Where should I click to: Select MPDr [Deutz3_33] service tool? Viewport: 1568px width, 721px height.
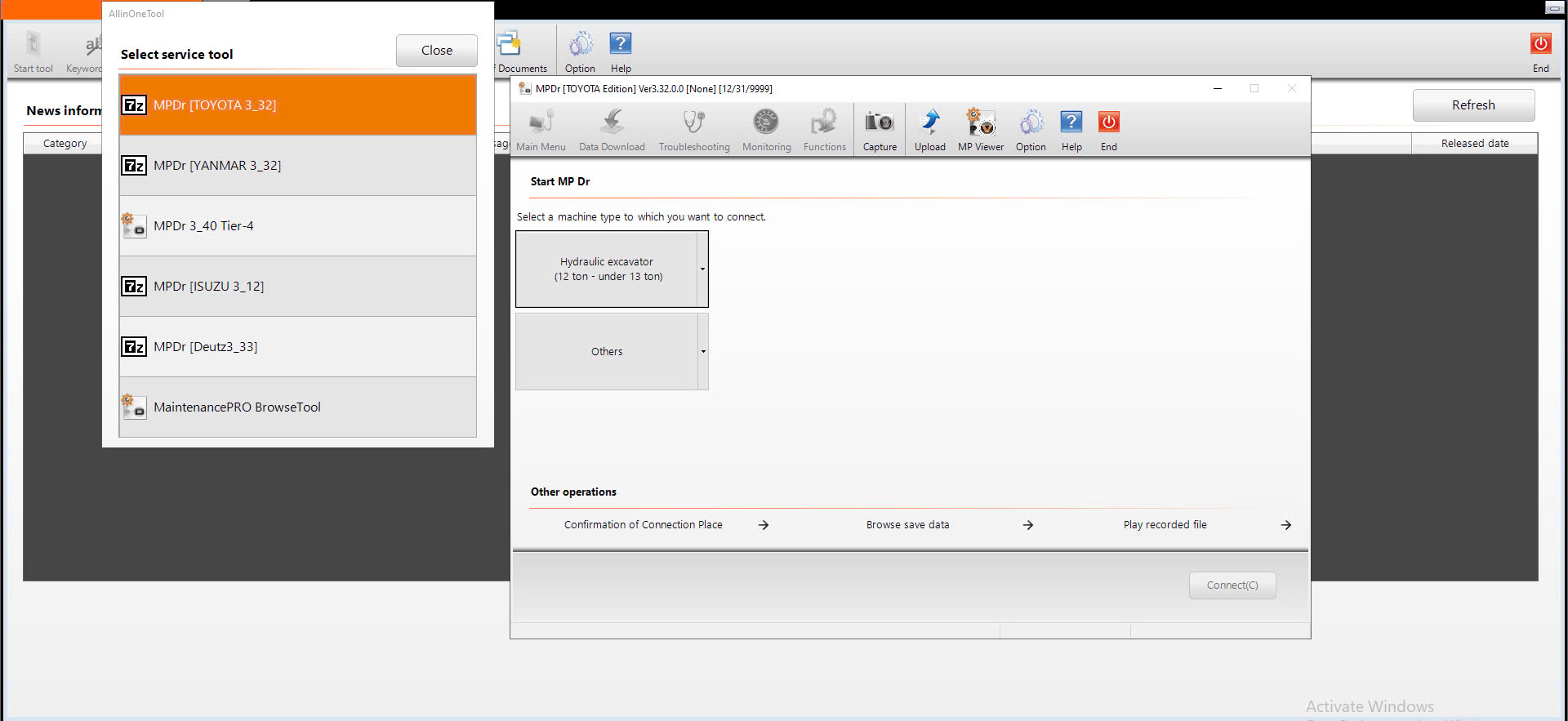click(x=298, y=346)
